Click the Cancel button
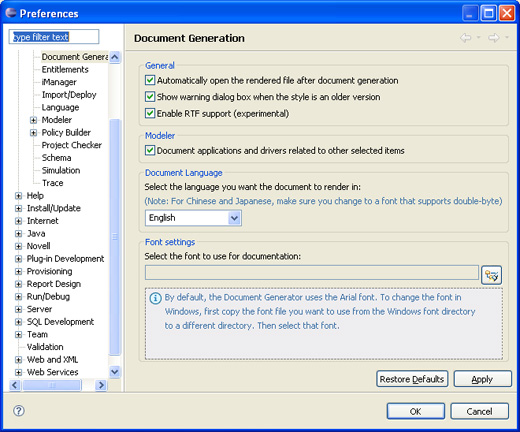Screen dimensions: 520x432 (479, 411)
